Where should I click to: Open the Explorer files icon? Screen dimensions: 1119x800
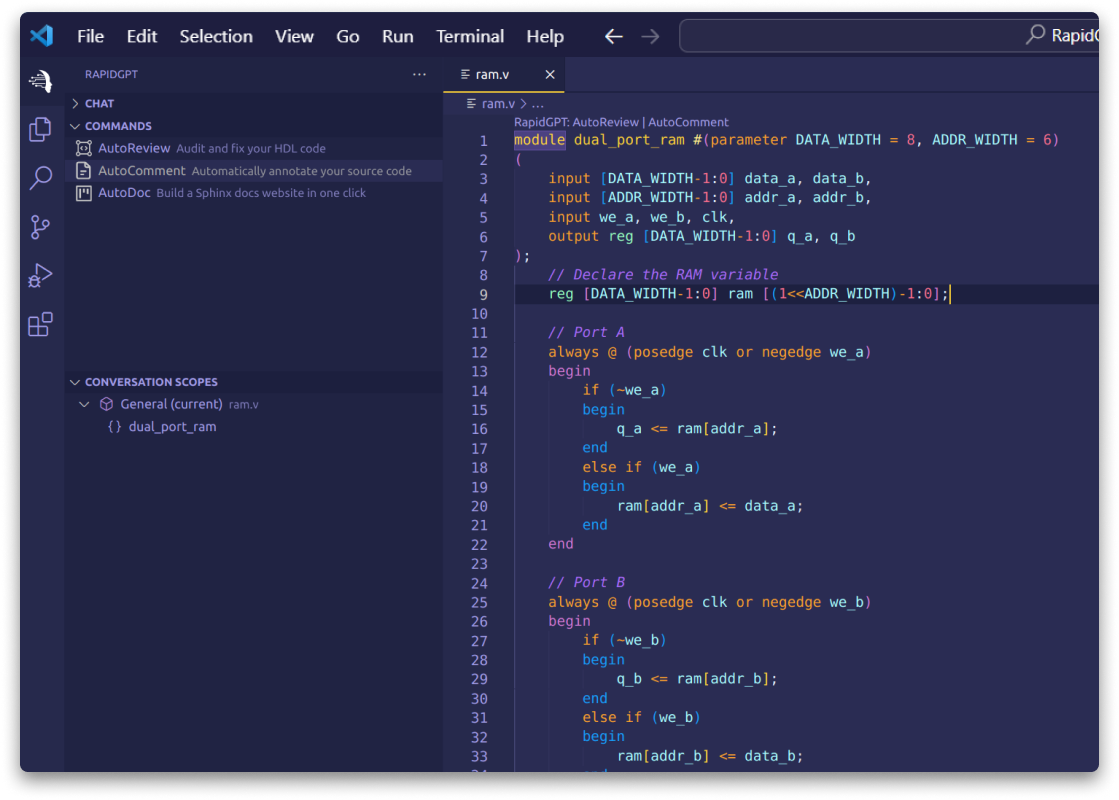click(x=41, y=130)
